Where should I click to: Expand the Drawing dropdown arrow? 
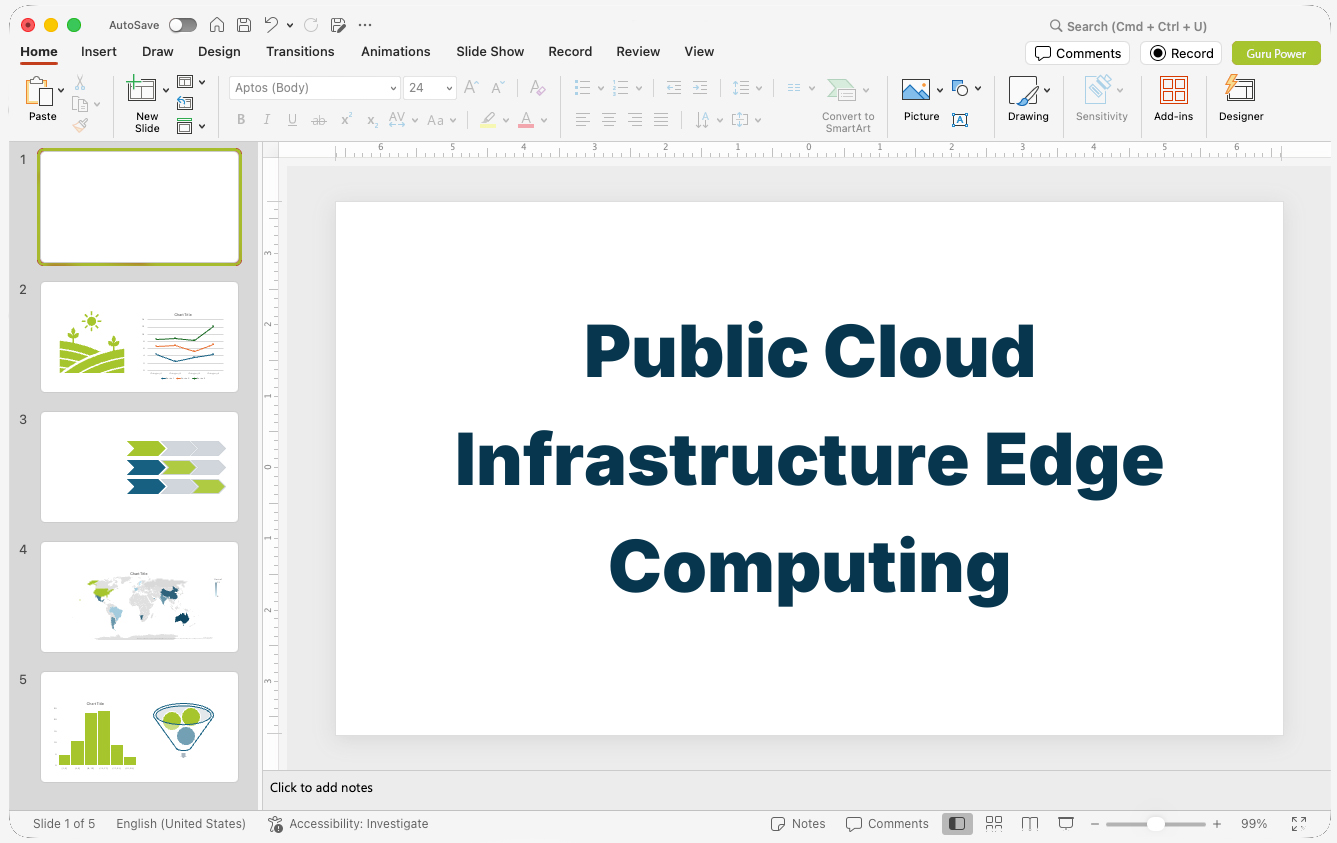(x=1047, y=90)
